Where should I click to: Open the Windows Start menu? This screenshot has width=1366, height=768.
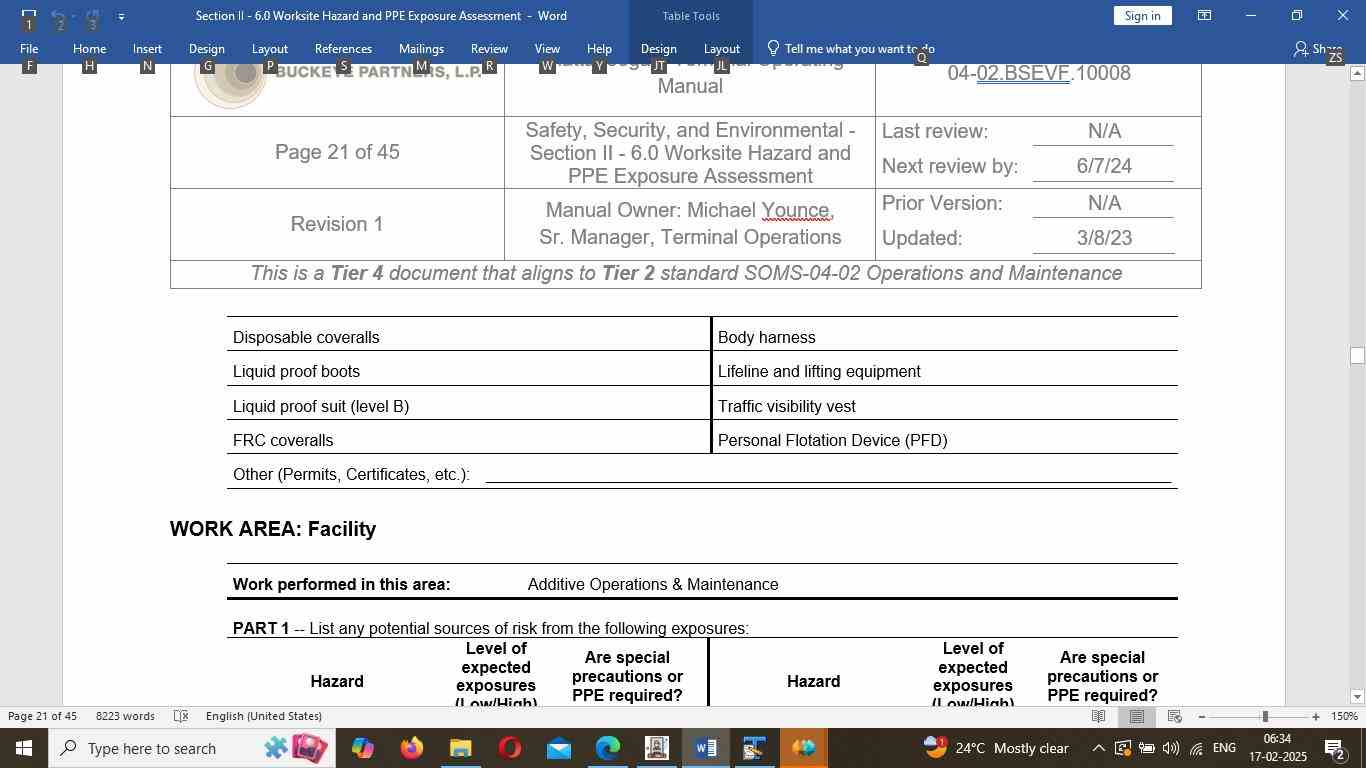click(23, 748)
